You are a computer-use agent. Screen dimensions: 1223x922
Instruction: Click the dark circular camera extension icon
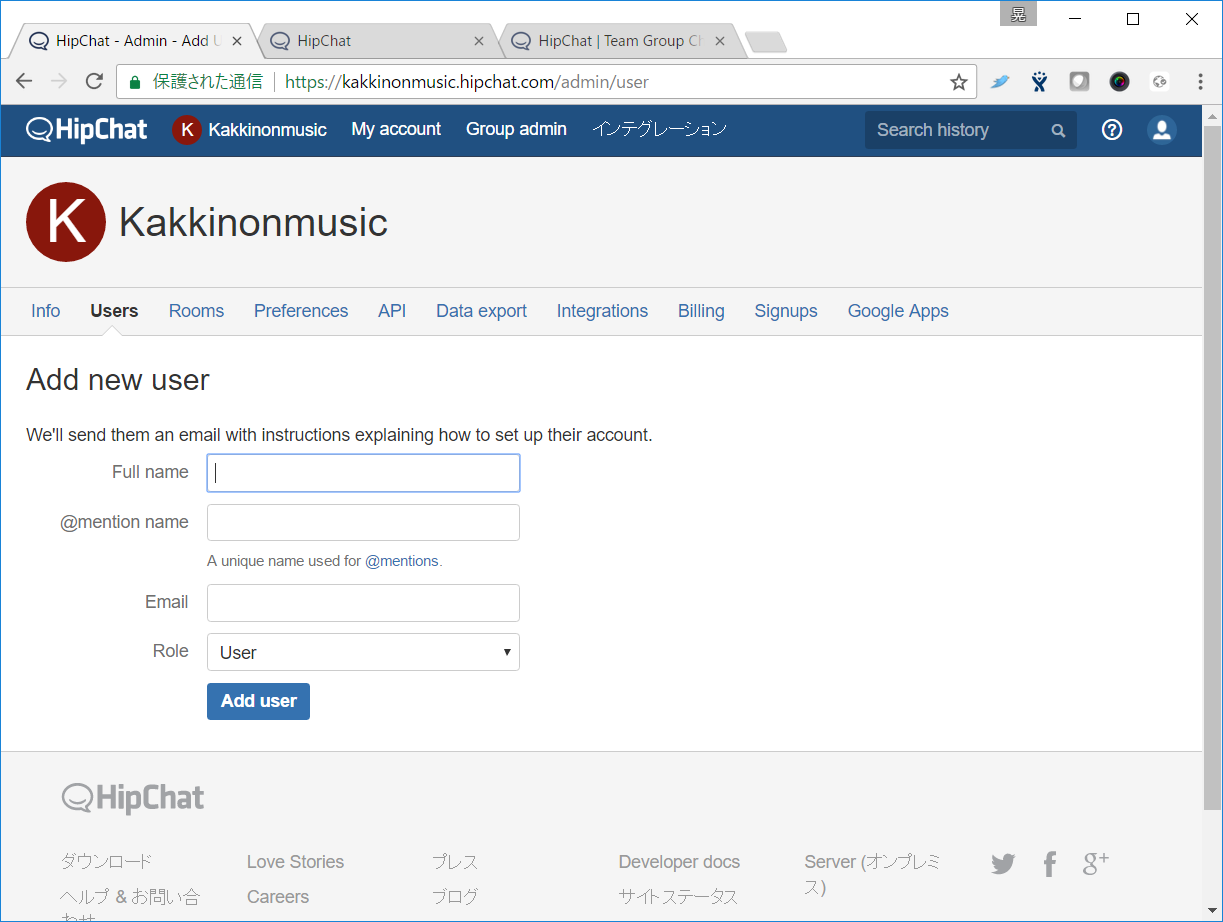1119,82
